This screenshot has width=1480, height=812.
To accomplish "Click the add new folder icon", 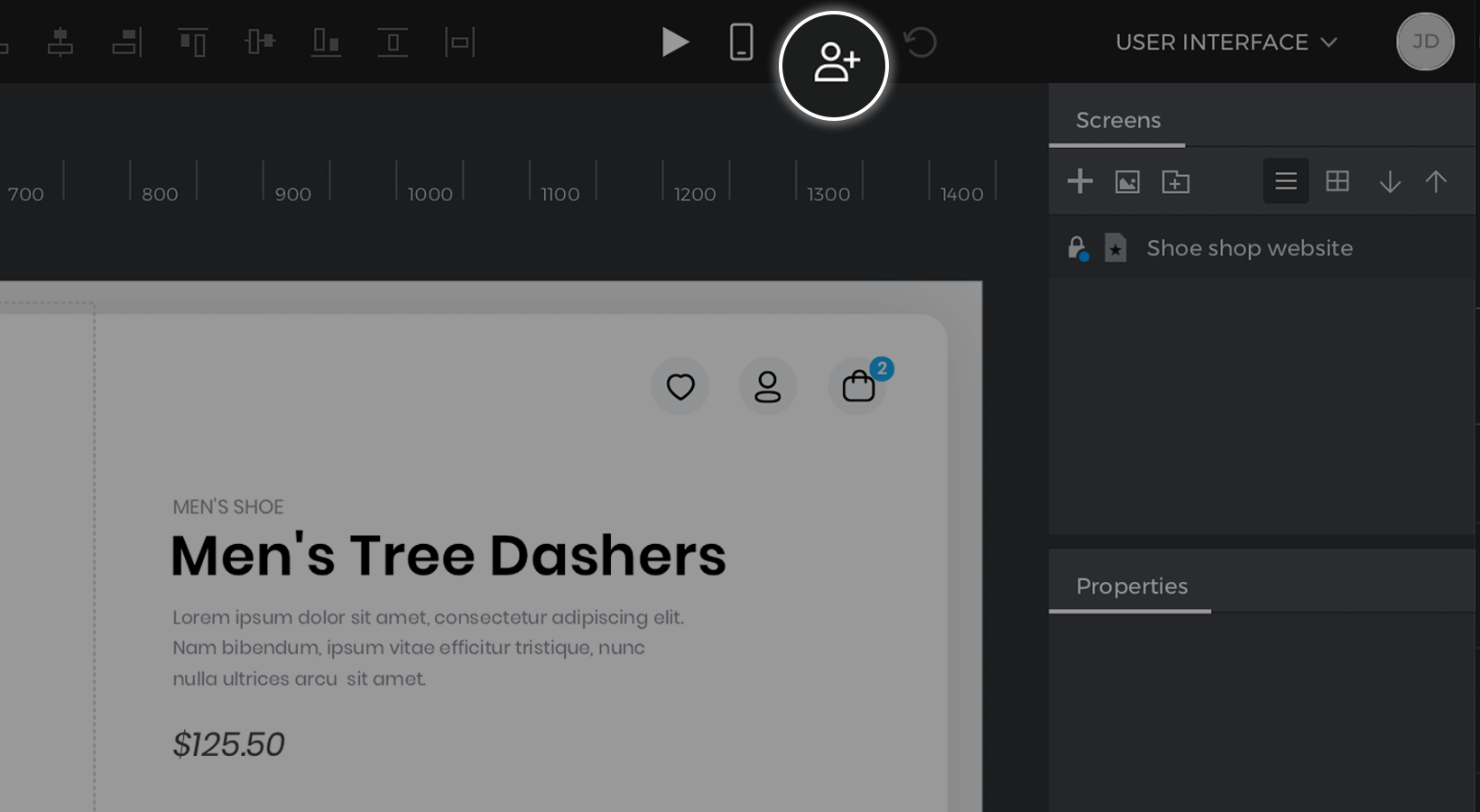I will (1176, 181).
